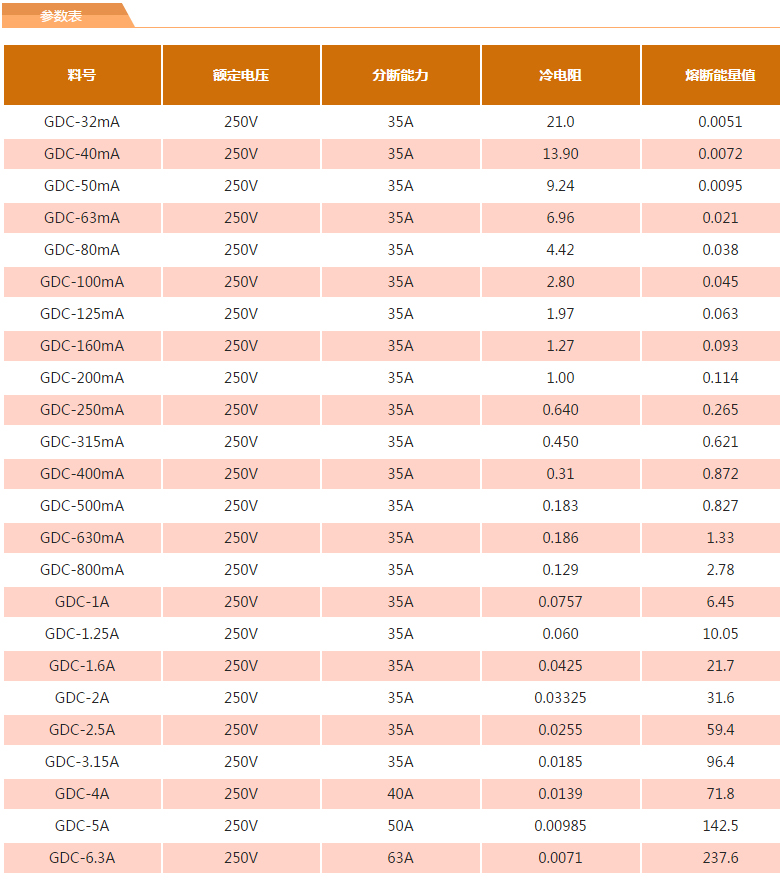Viewport: 780px width, 885px height.
Task: Click the 冷电阻 column header
Action: tap(560, 75)
